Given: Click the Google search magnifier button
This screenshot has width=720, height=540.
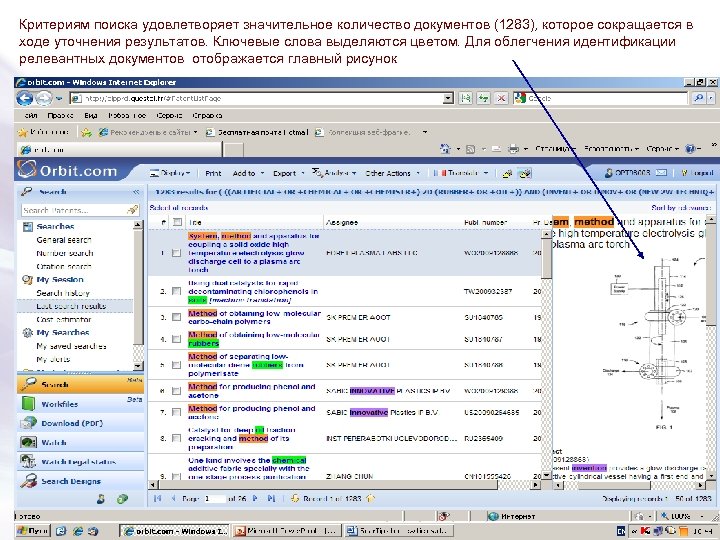Looking at the screenshot, I should (698, 98).
